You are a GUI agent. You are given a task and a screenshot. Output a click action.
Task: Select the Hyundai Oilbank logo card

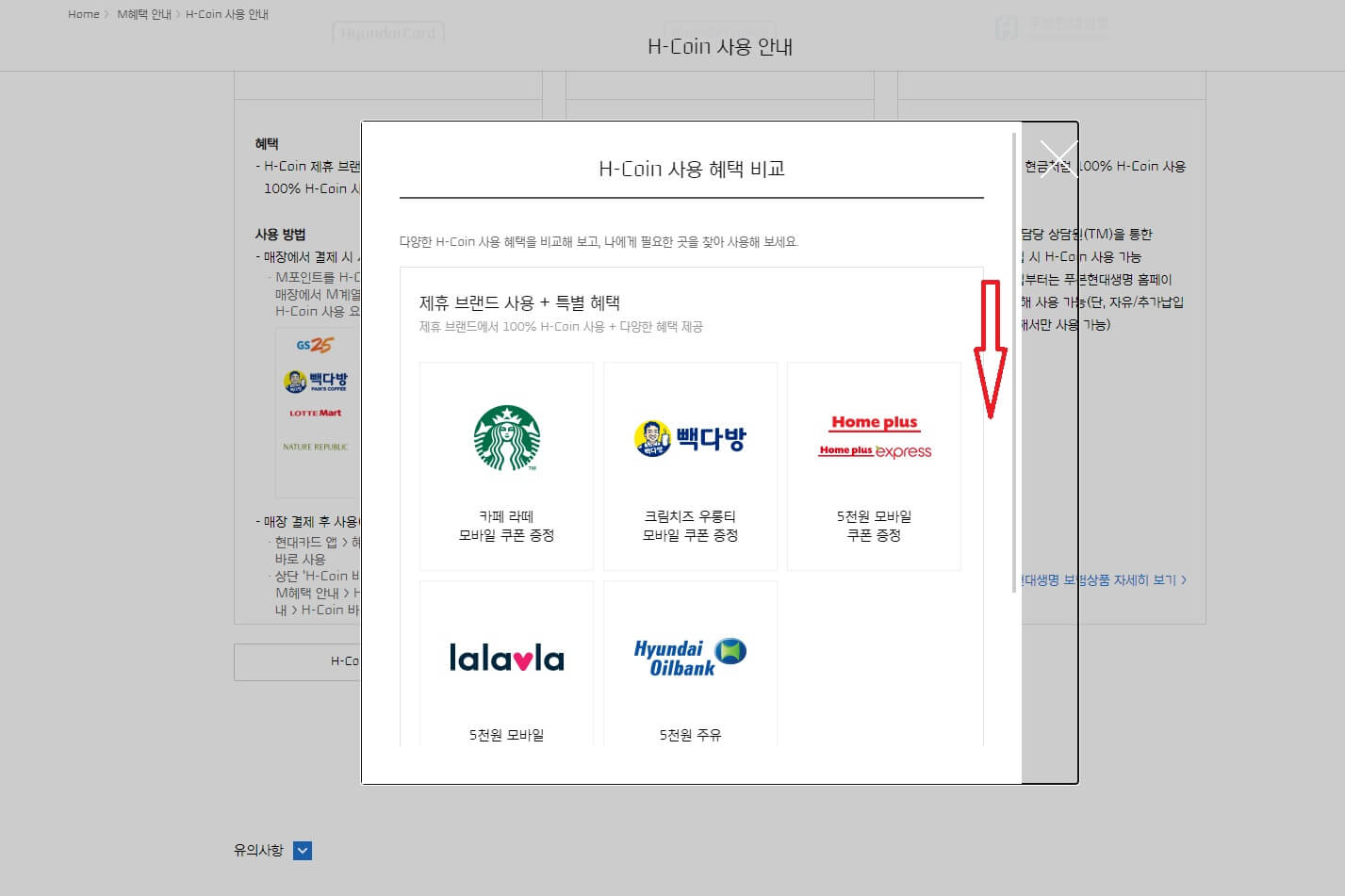tap(690, 663)
